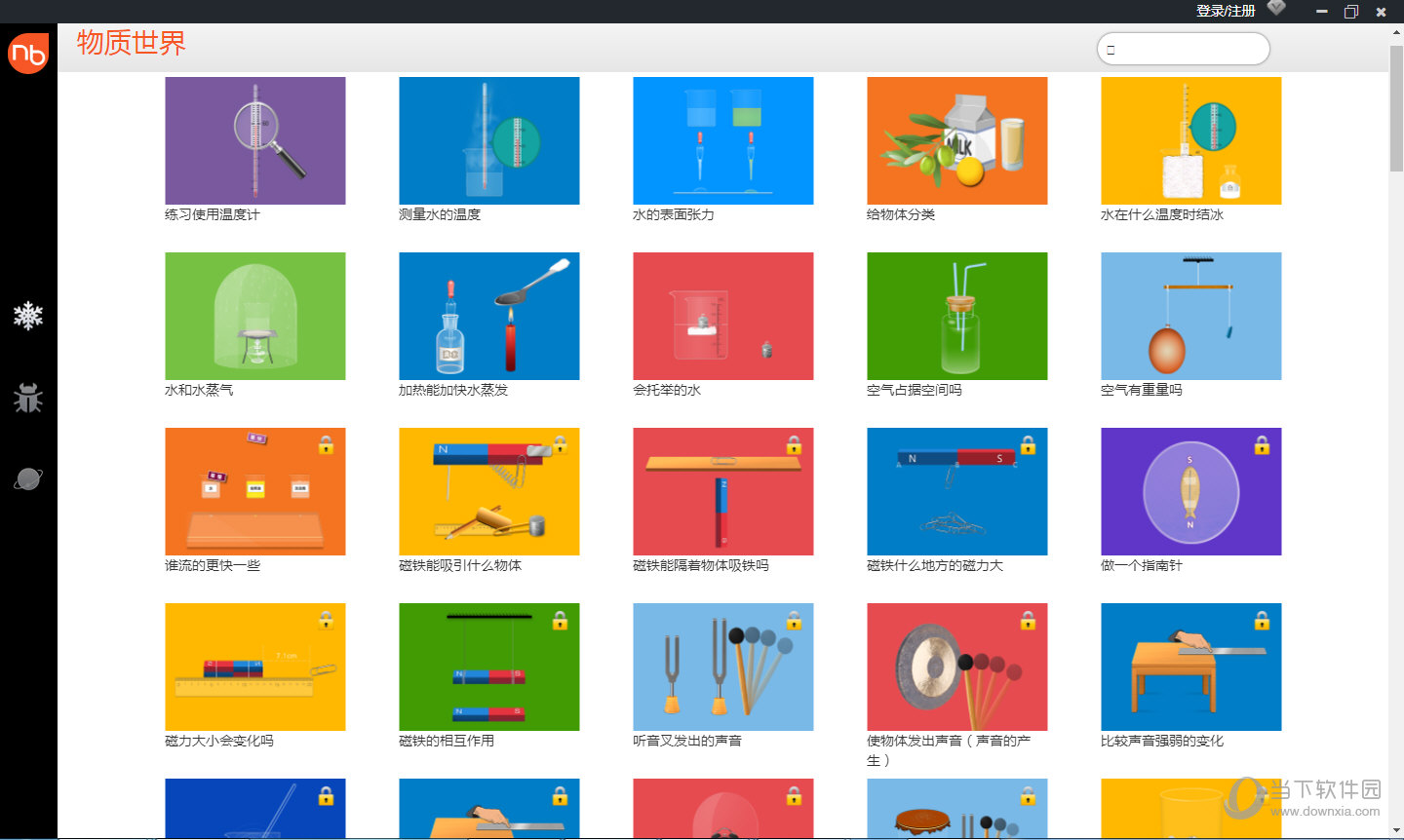1404x840 pixels.
Task: Open the snowflake category in sidebar
Action: pos(28,316)
